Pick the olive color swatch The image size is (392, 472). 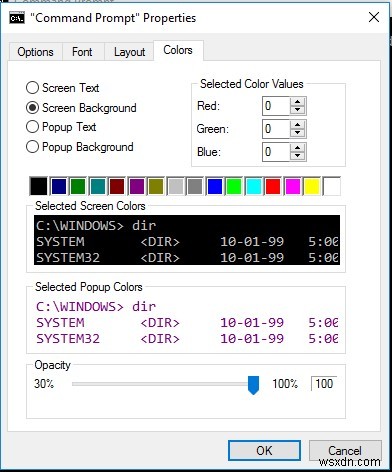[156, 186]
